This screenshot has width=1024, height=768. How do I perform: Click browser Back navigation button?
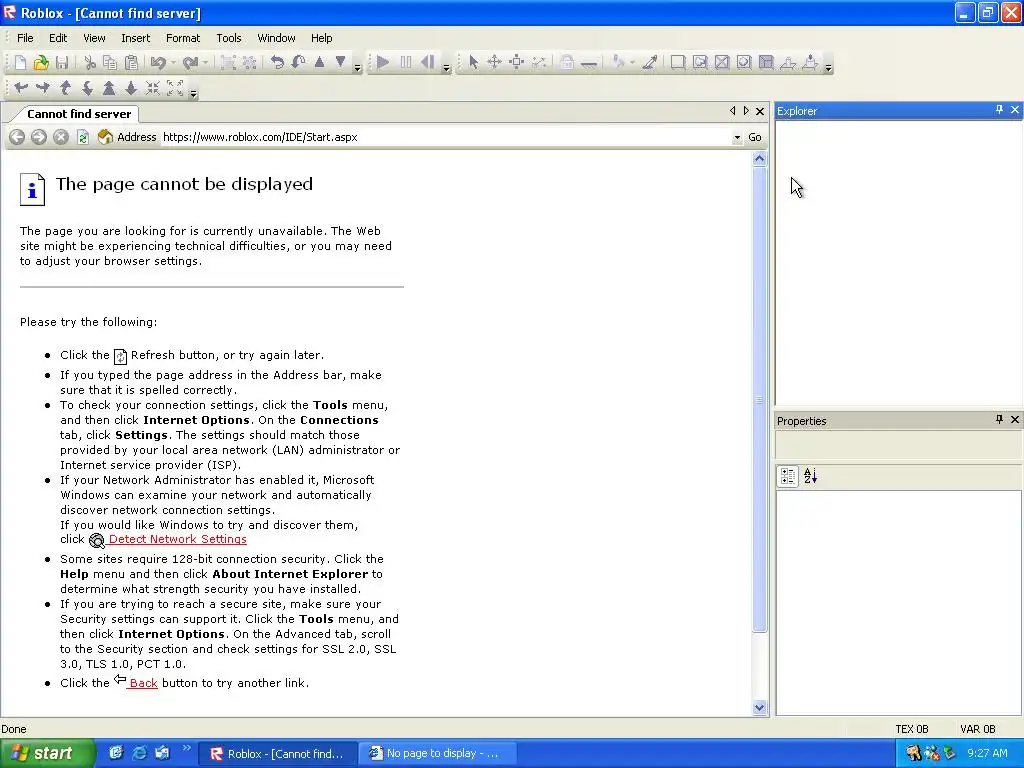[x=17, y=137]
